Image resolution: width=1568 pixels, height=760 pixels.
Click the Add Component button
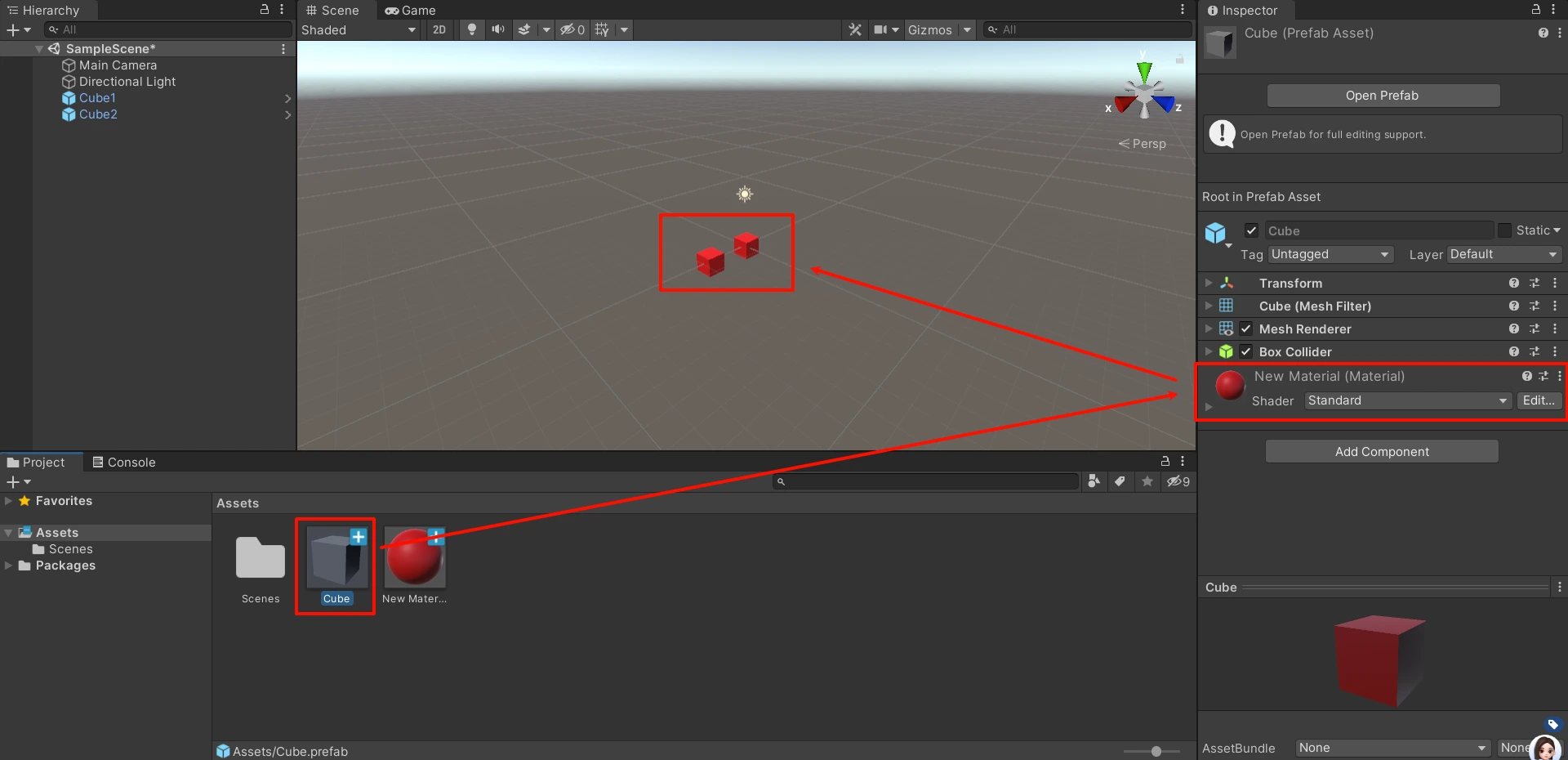pyautogui.click(x=1382, y=451)
